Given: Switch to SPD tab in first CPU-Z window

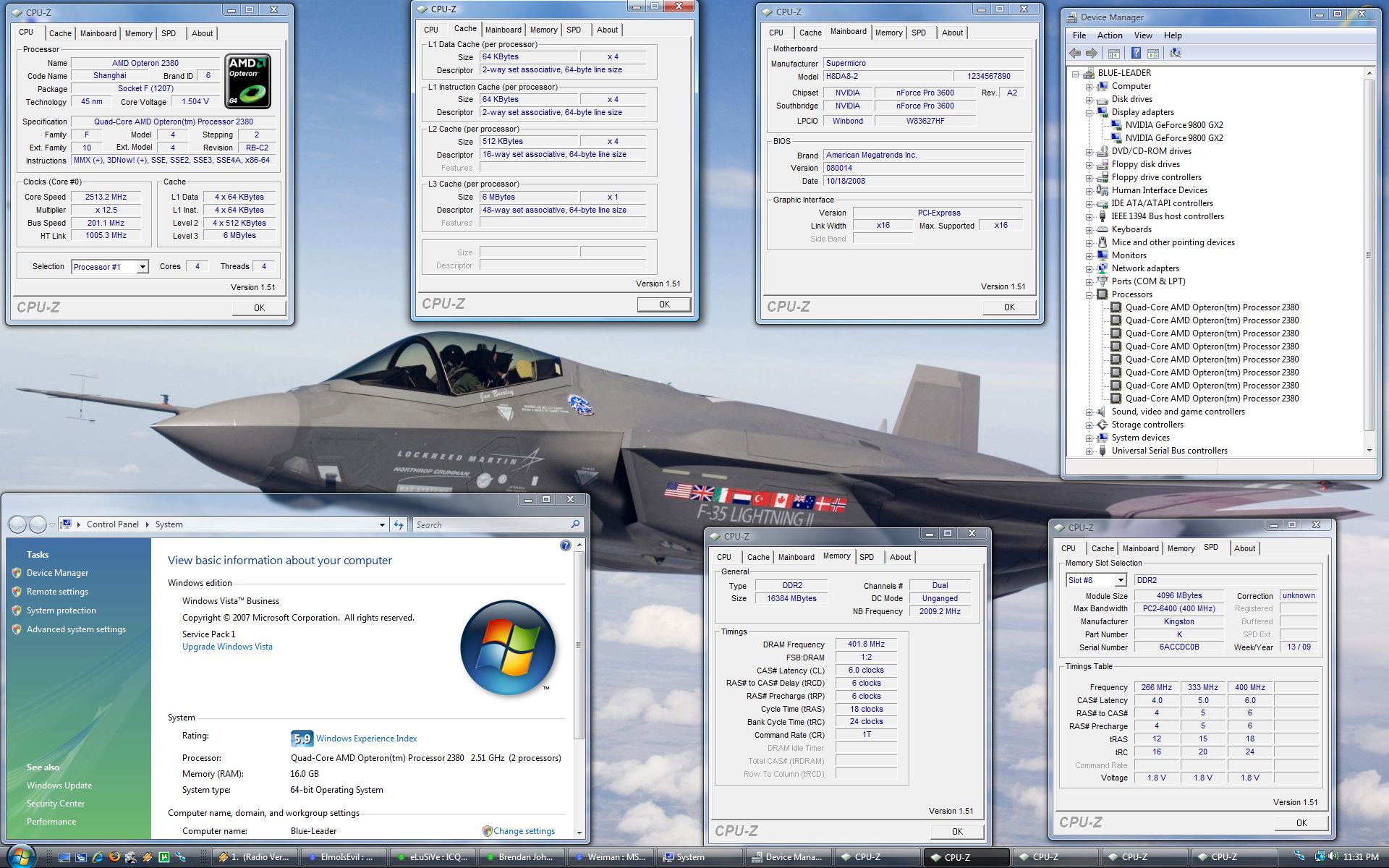Looking at the screenshot, I should (169, 33).
